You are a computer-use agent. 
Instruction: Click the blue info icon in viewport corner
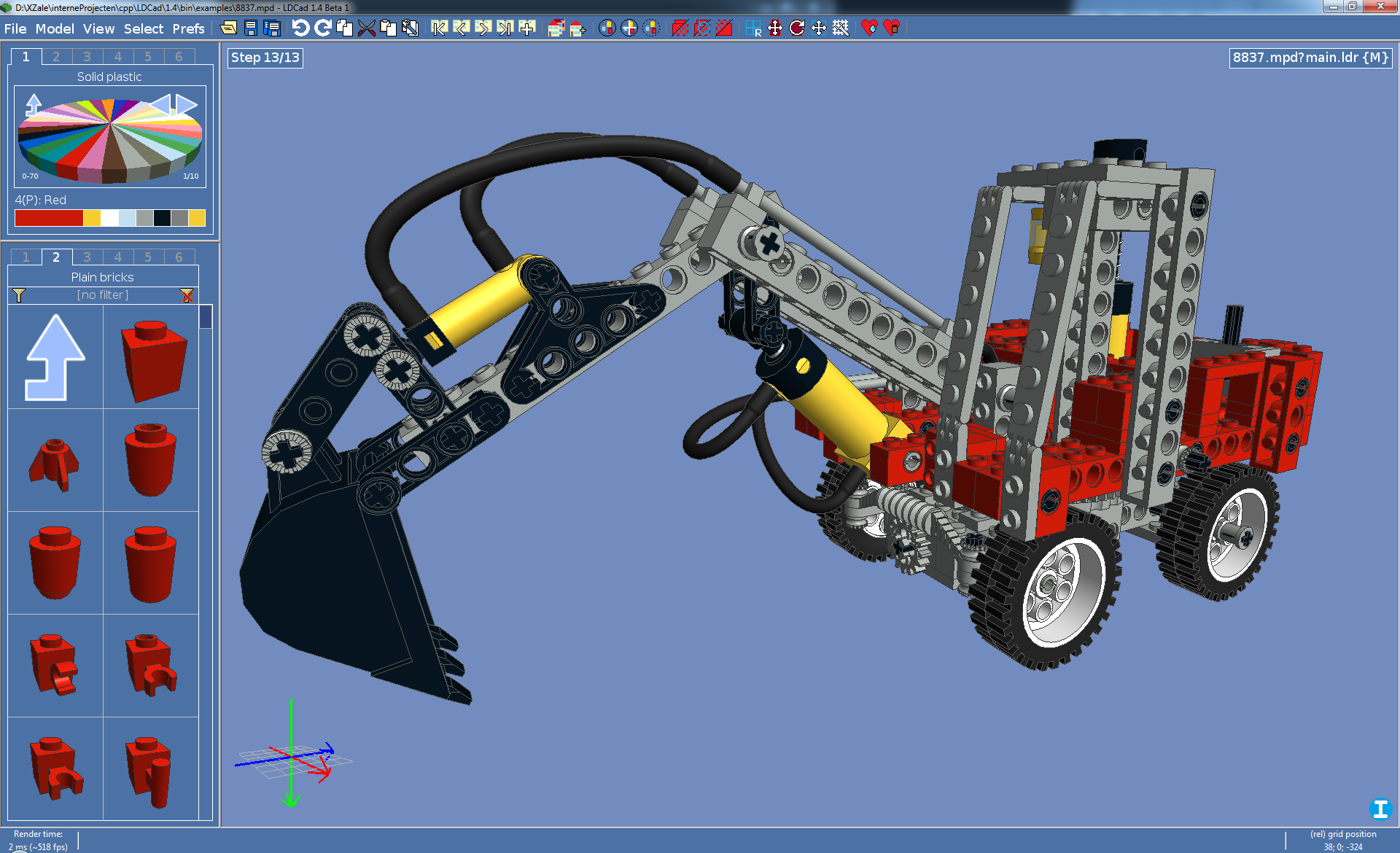tap(1380, 809)
